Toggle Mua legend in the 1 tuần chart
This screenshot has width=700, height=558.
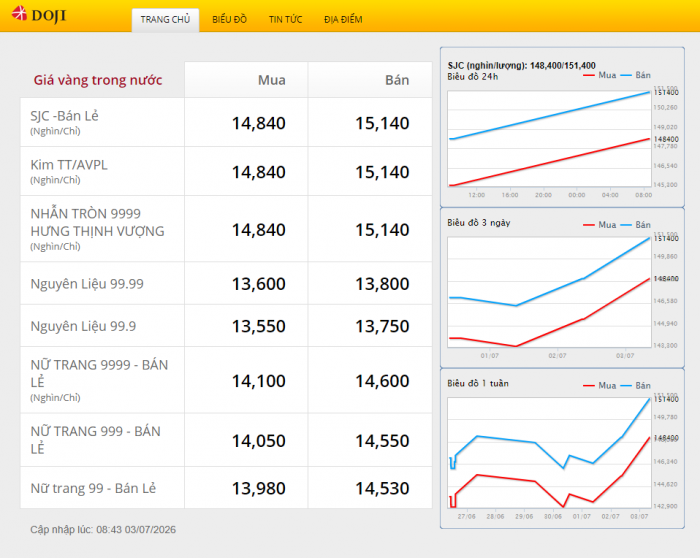click(x=600, y=385)
